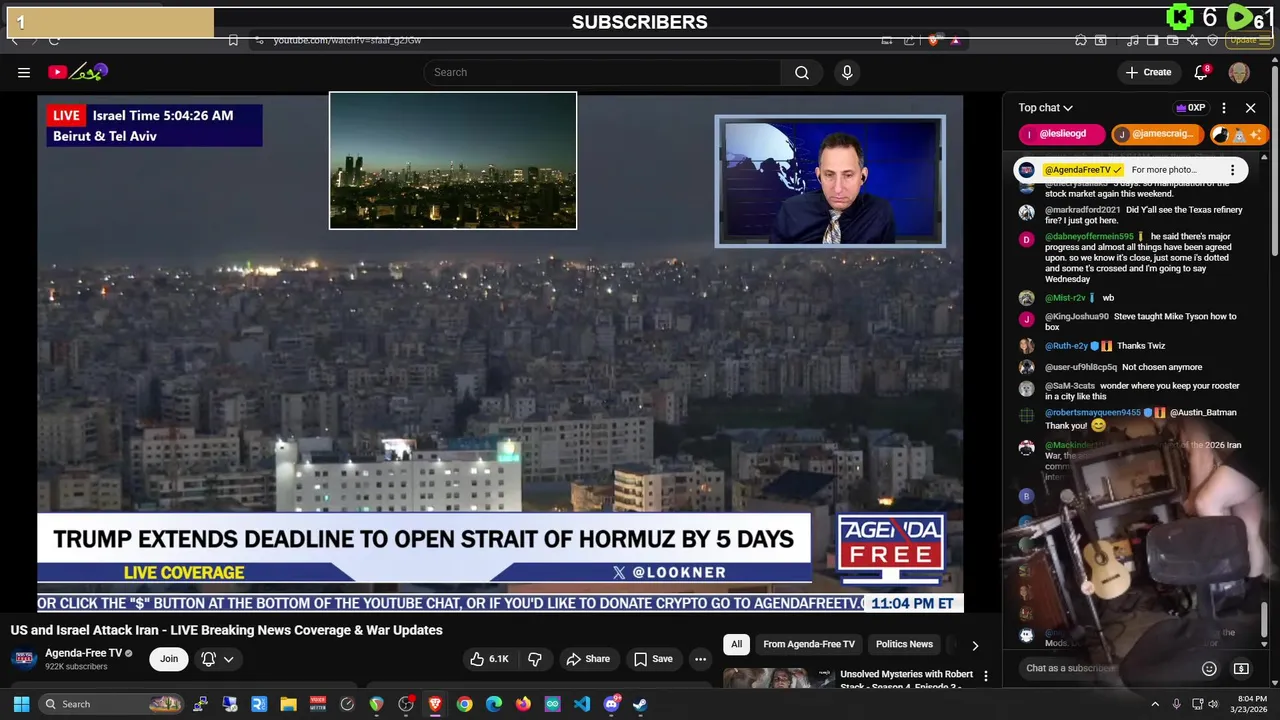The width and height of the screenshot is (1280, 720).
Task: Open the Brave Rewards triangle icon
Action: click(955, 40)
